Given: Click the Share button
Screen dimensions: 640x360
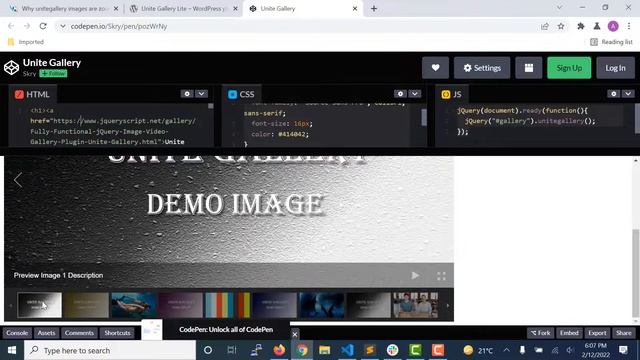Looking at the screenshot, I should (x=624, y=333).
